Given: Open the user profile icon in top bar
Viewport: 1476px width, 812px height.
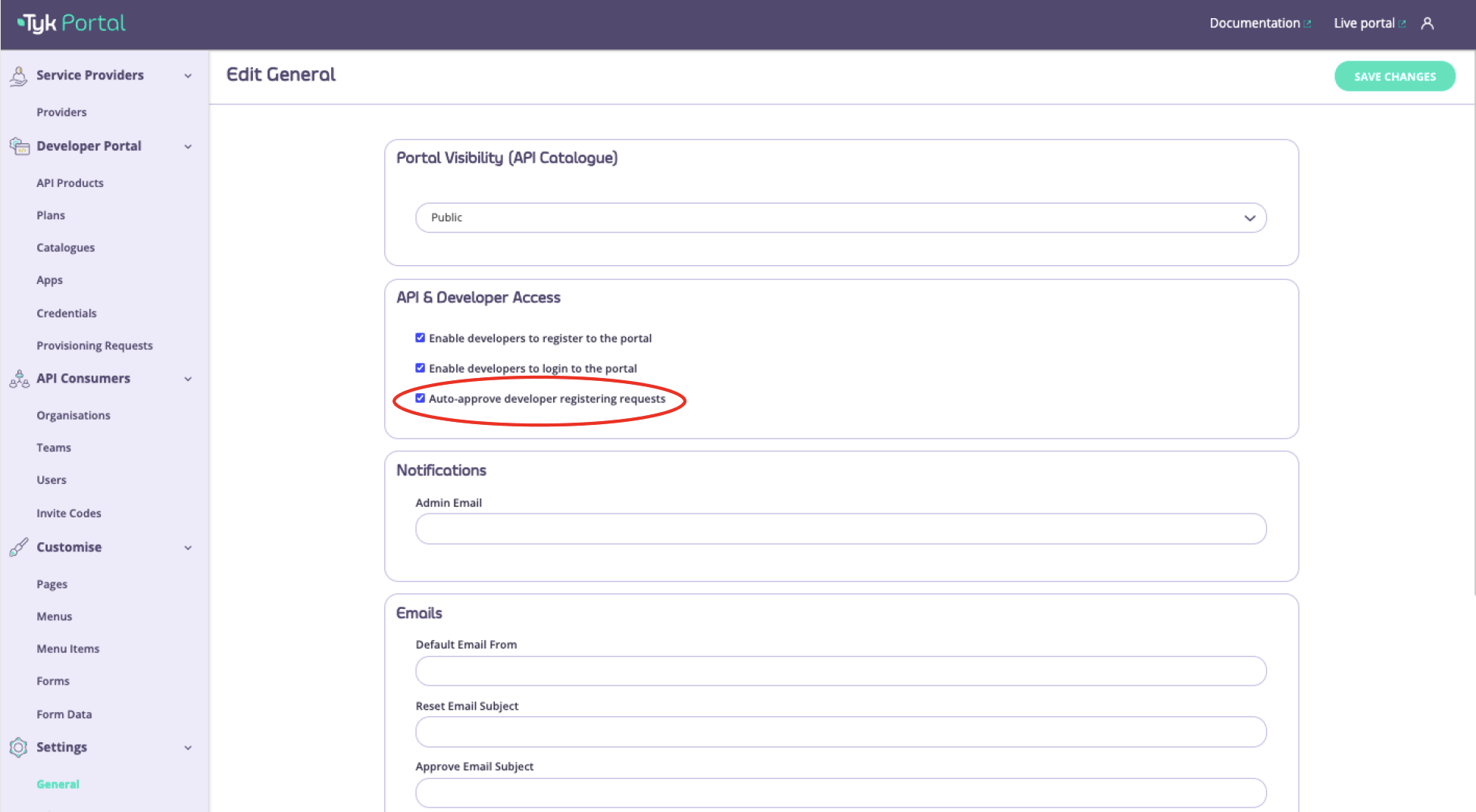Looking at the screenshot, I should (1428, 23).
